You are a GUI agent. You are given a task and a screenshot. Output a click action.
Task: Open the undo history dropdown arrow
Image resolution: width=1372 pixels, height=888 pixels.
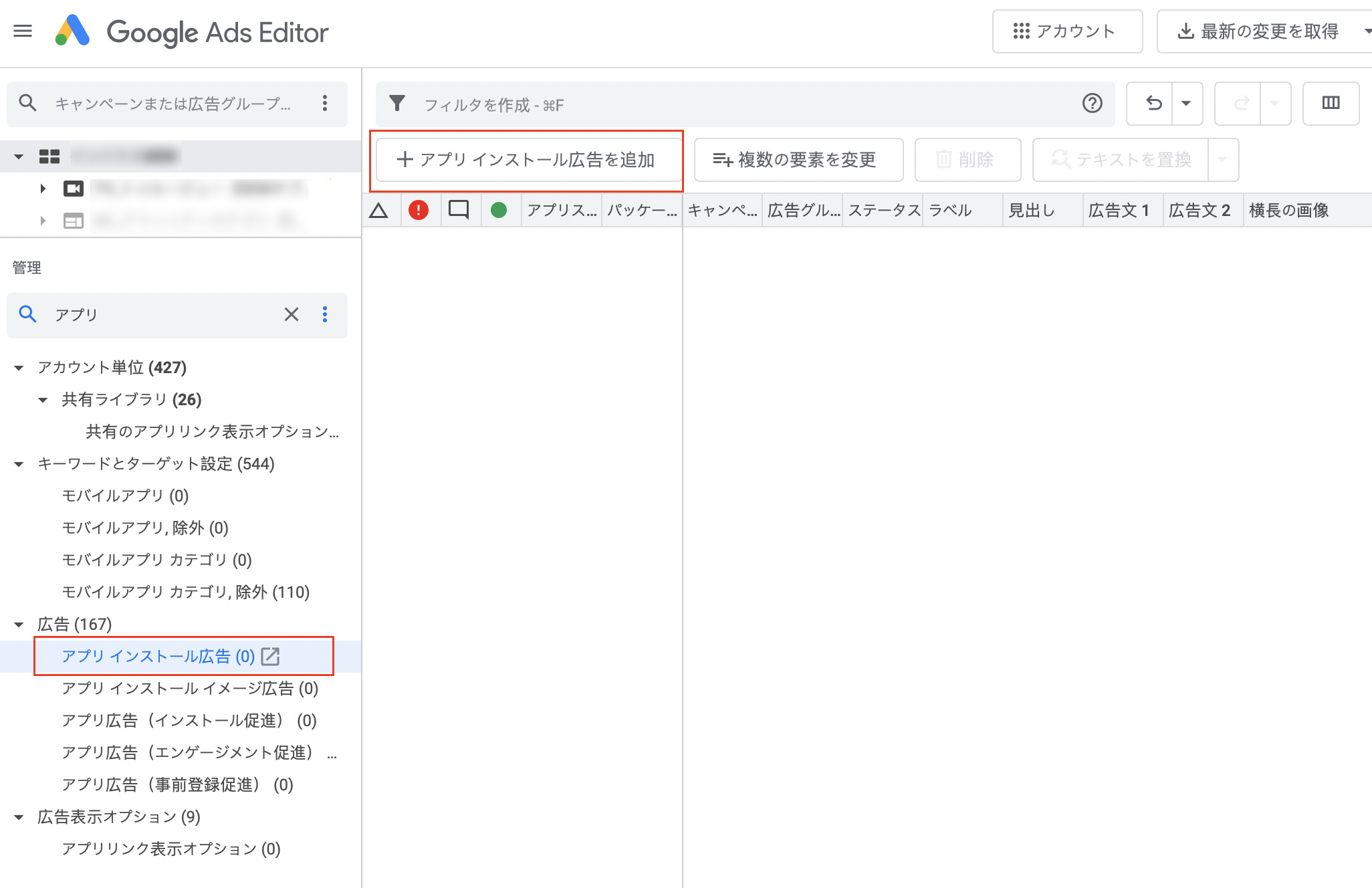tap(1186, 103)
